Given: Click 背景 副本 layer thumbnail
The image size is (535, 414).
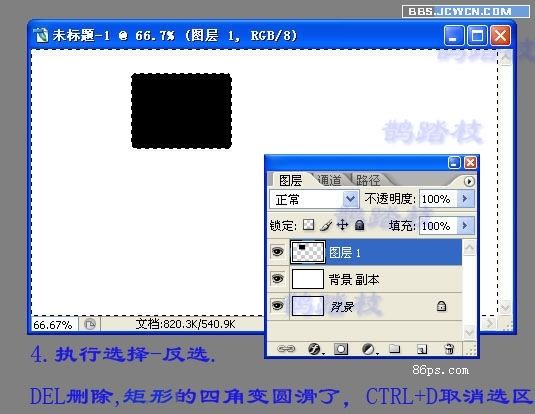Looking at the screenshot, I should (308, 279).
